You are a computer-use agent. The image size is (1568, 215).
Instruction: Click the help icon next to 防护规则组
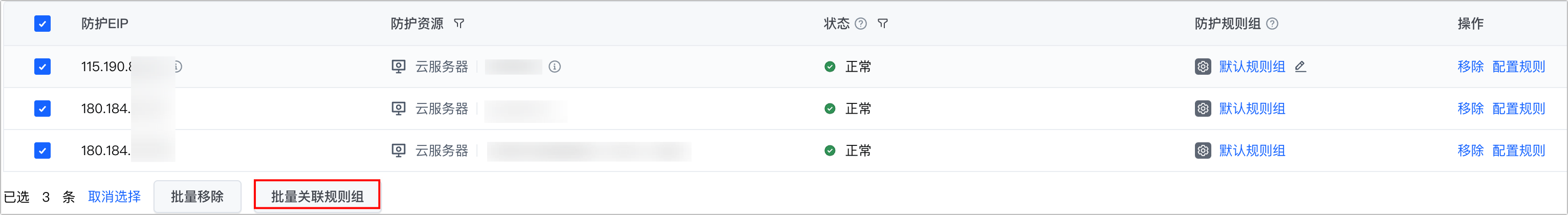[1272, 24]
